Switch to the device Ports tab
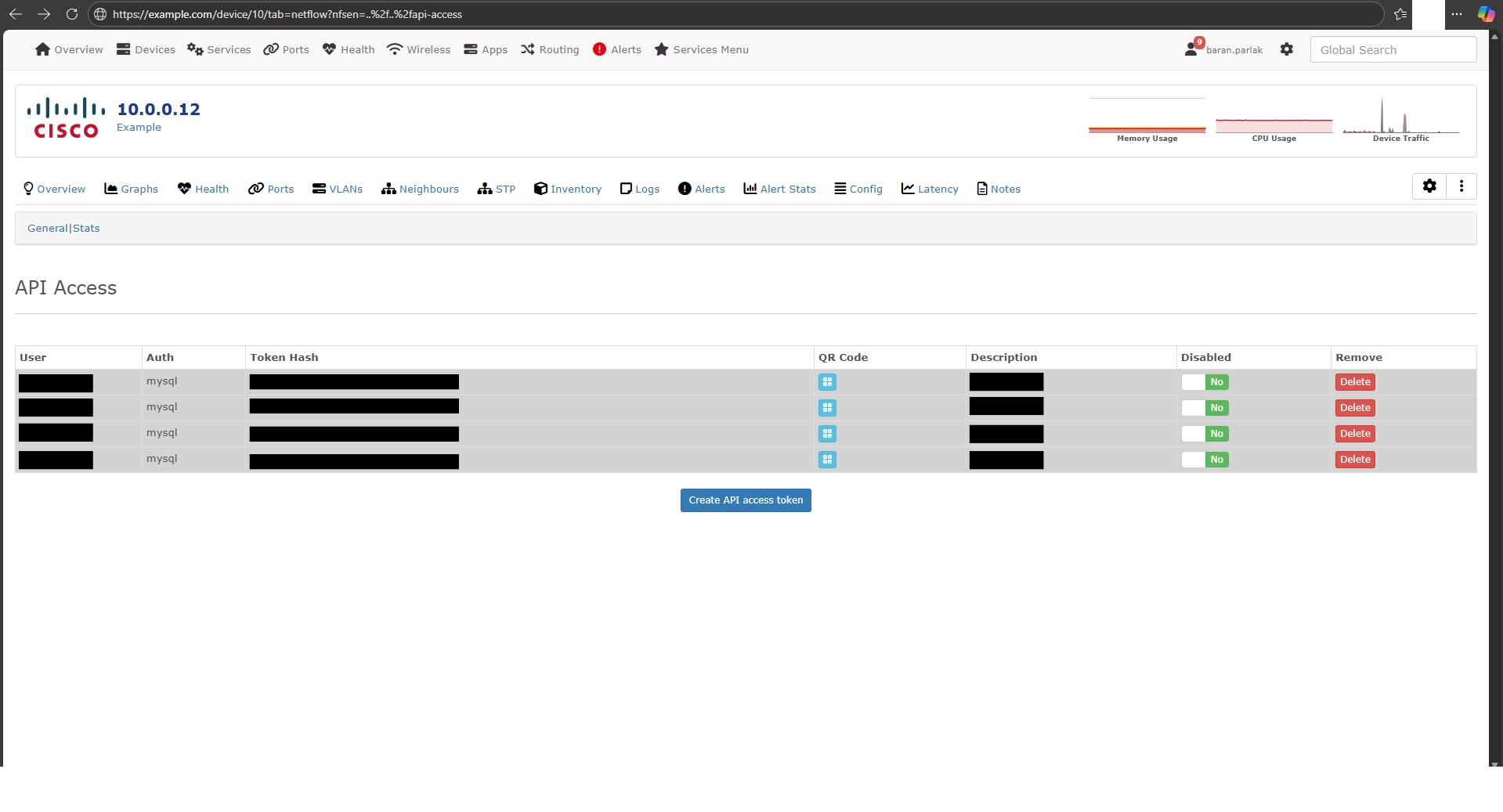This screenshot has height=812, width=1503. pos(271,189)
